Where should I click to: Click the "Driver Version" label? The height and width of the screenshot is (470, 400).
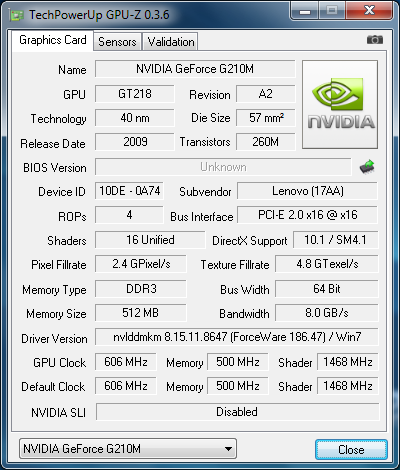point(54,339)
